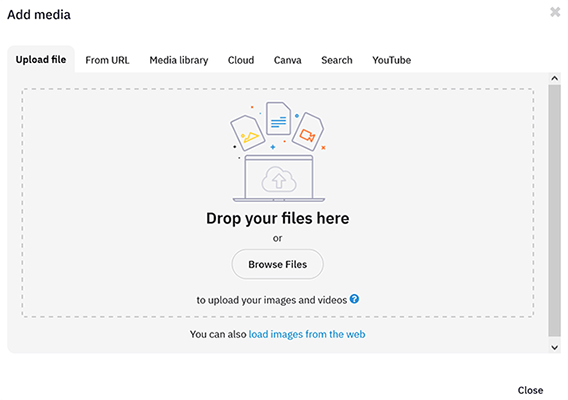Image resolution: width=568 pixels, height=400 pixels.
Task: Select the Cloud tab
Action: (x=241, y=60)
